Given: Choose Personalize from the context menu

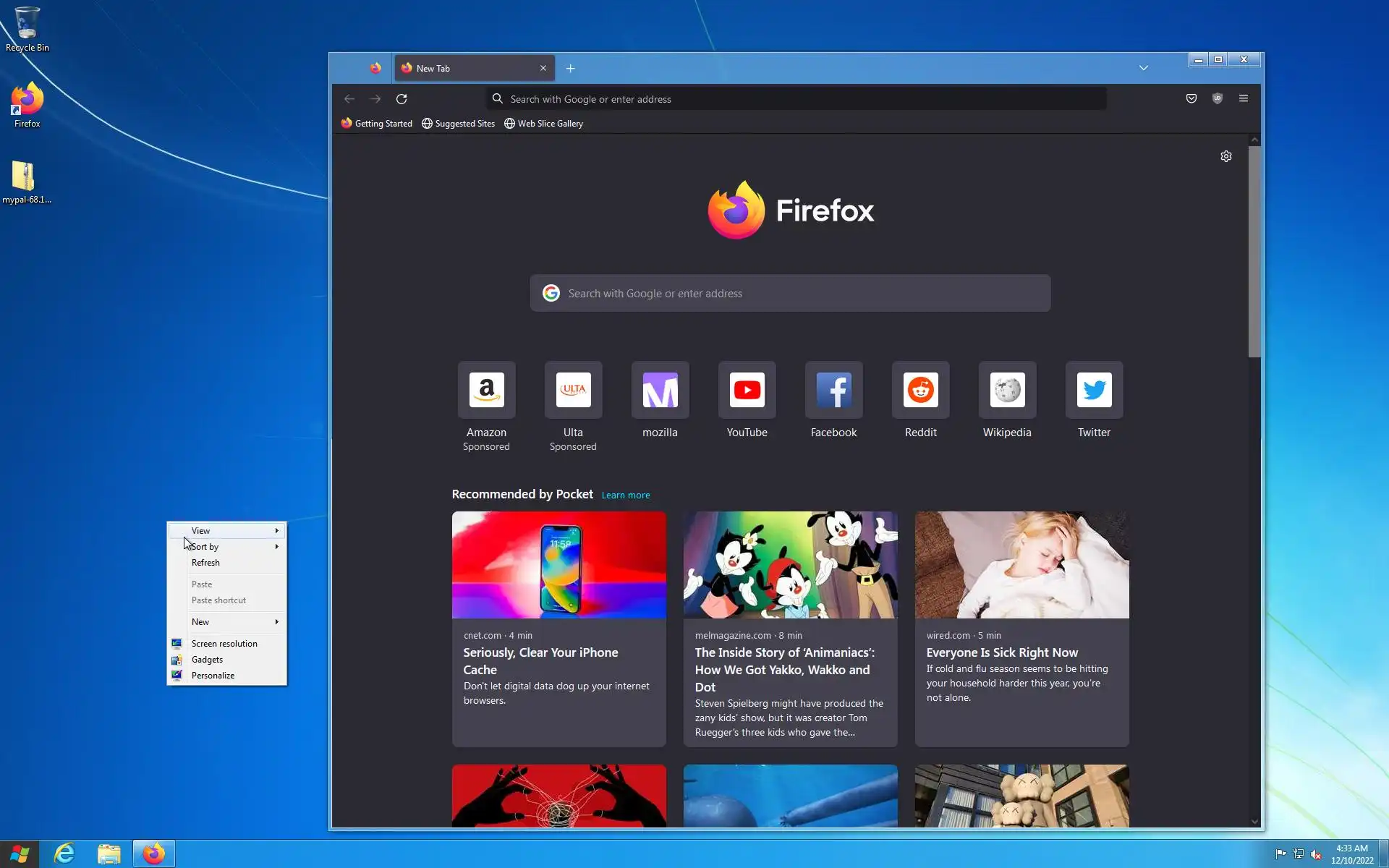Looking at the screenshot, I should pos(213,676).
